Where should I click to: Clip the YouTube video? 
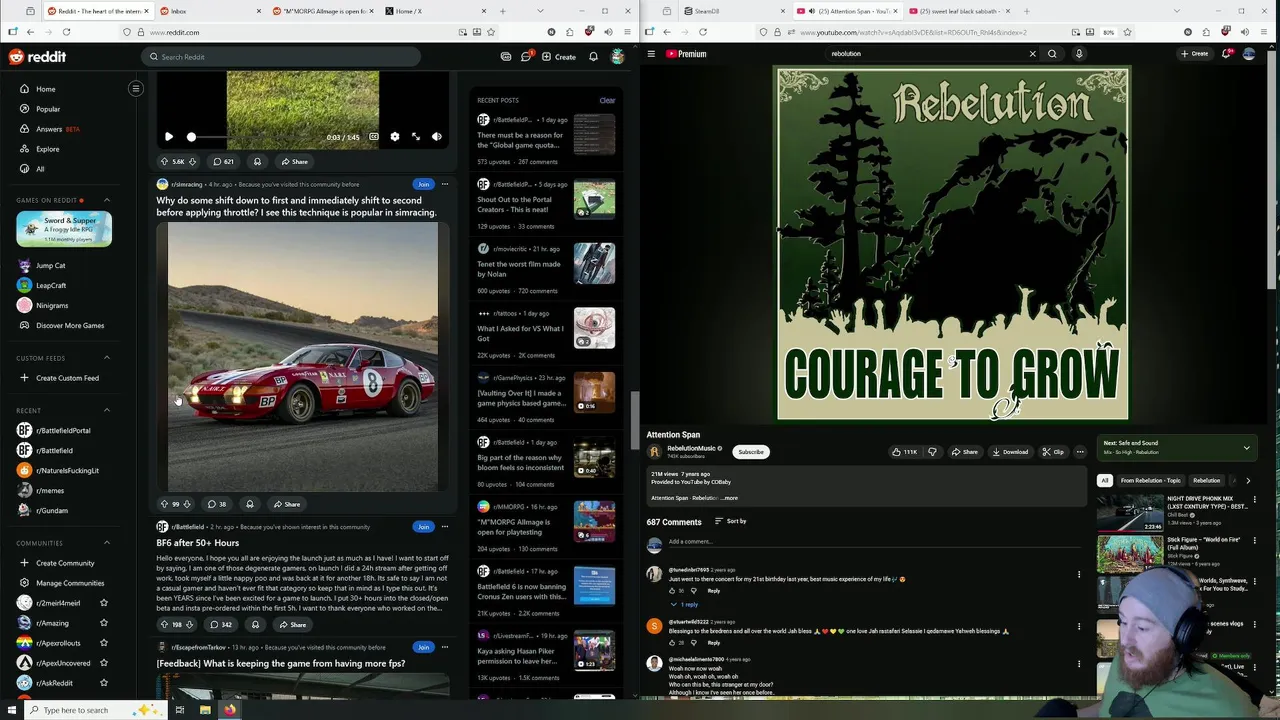(x=1053, y=452)
